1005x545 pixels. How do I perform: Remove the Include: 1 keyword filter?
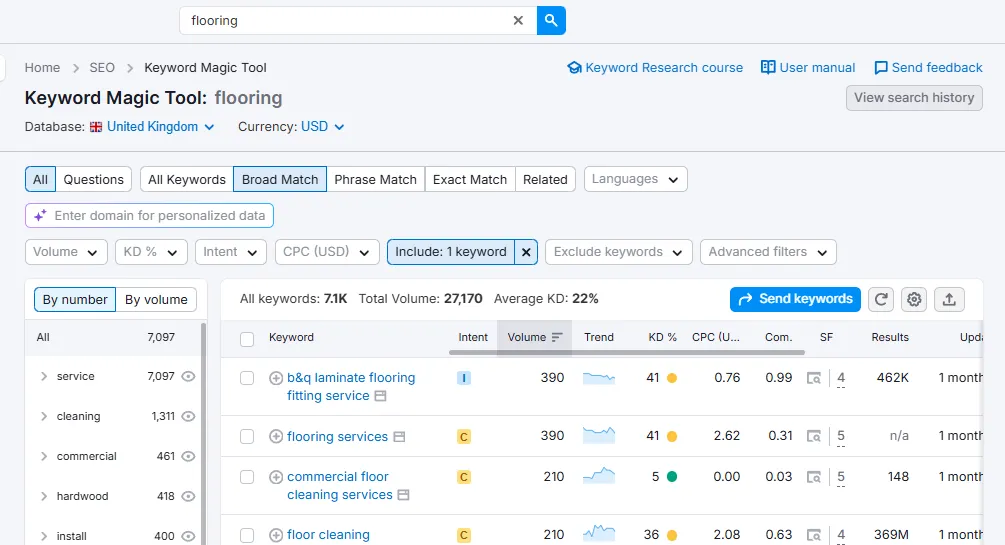tap(526, 252)
